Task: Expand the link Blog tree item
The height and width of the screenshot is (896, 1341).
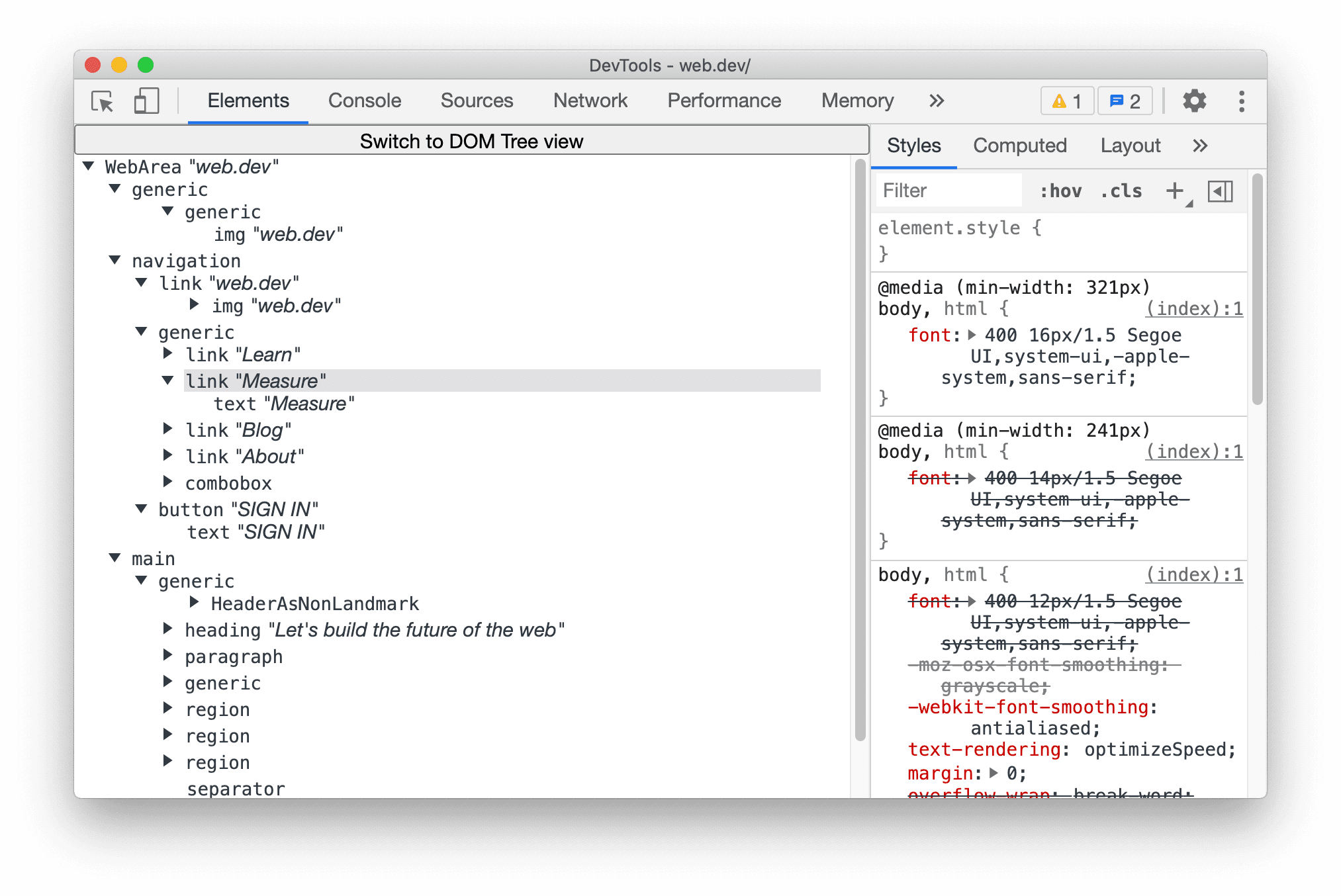Action: coord(169,431)
